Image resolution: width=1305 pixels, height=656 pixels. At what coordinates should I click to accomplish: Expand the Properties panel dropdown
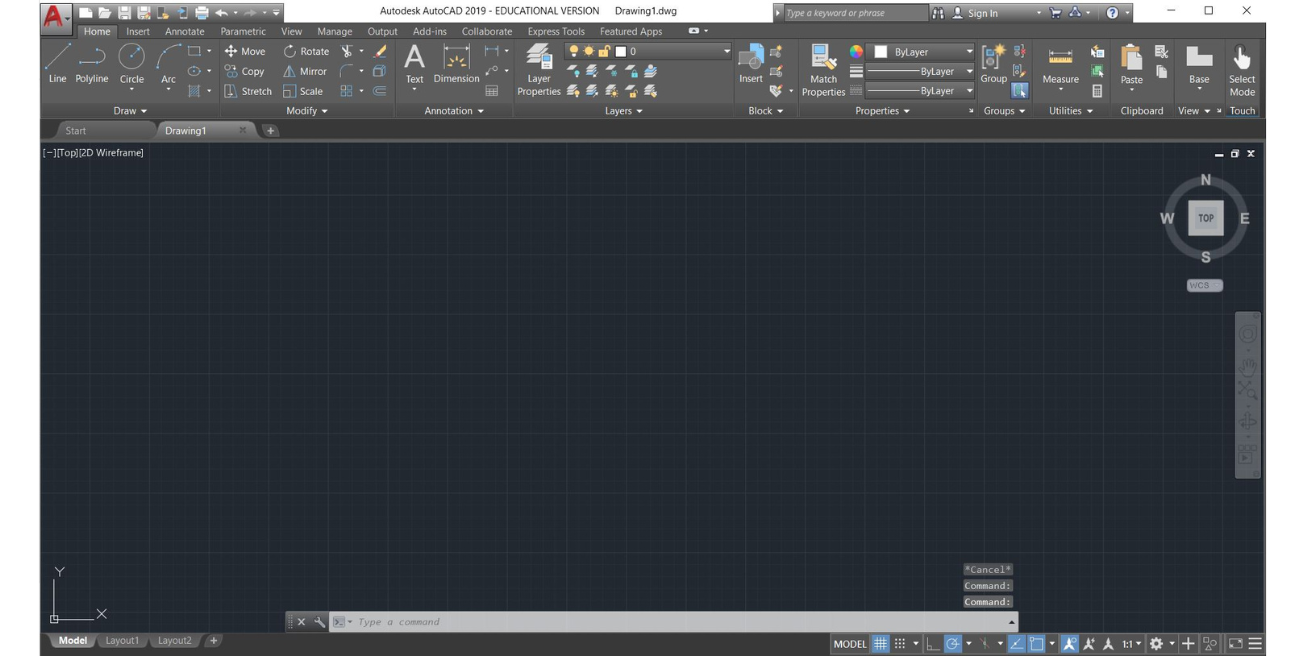click(x=882, y=111)
